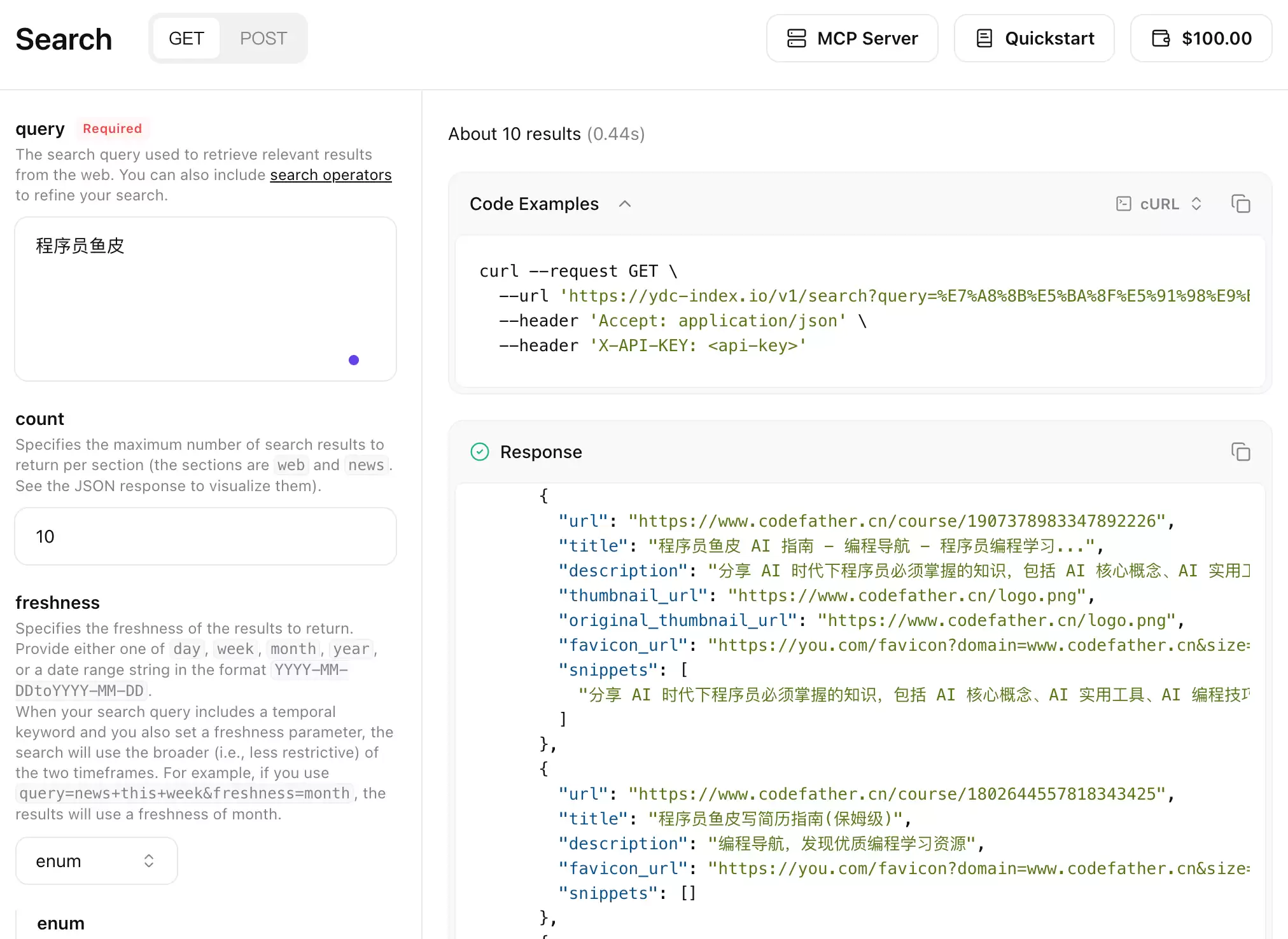Click the bold 'enum' label at bottom
The height and width of the screenshot is (939, 1288).
[60, 923]
